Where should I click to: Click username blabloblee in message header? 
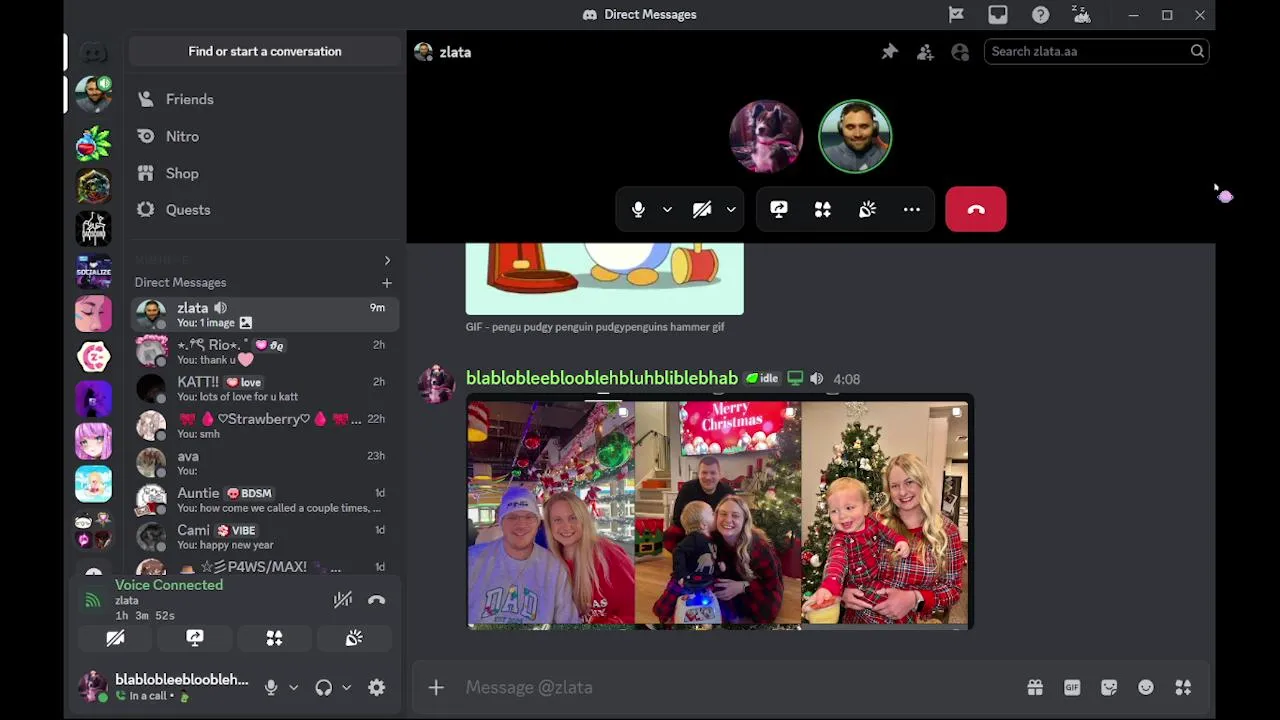click(602, 379)
